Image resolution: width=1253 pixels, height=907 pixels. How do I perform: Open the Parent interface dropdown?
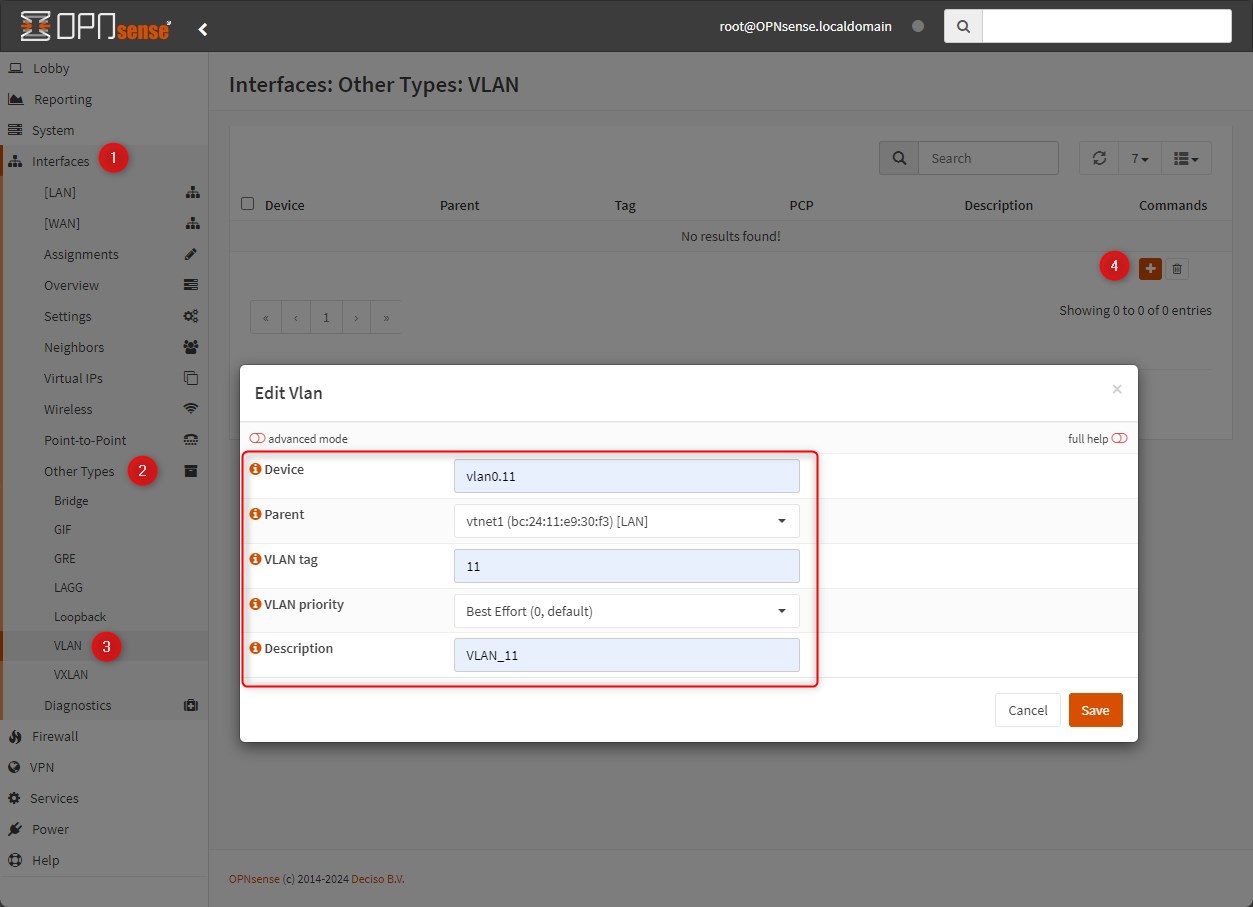(x=626, y=521)
